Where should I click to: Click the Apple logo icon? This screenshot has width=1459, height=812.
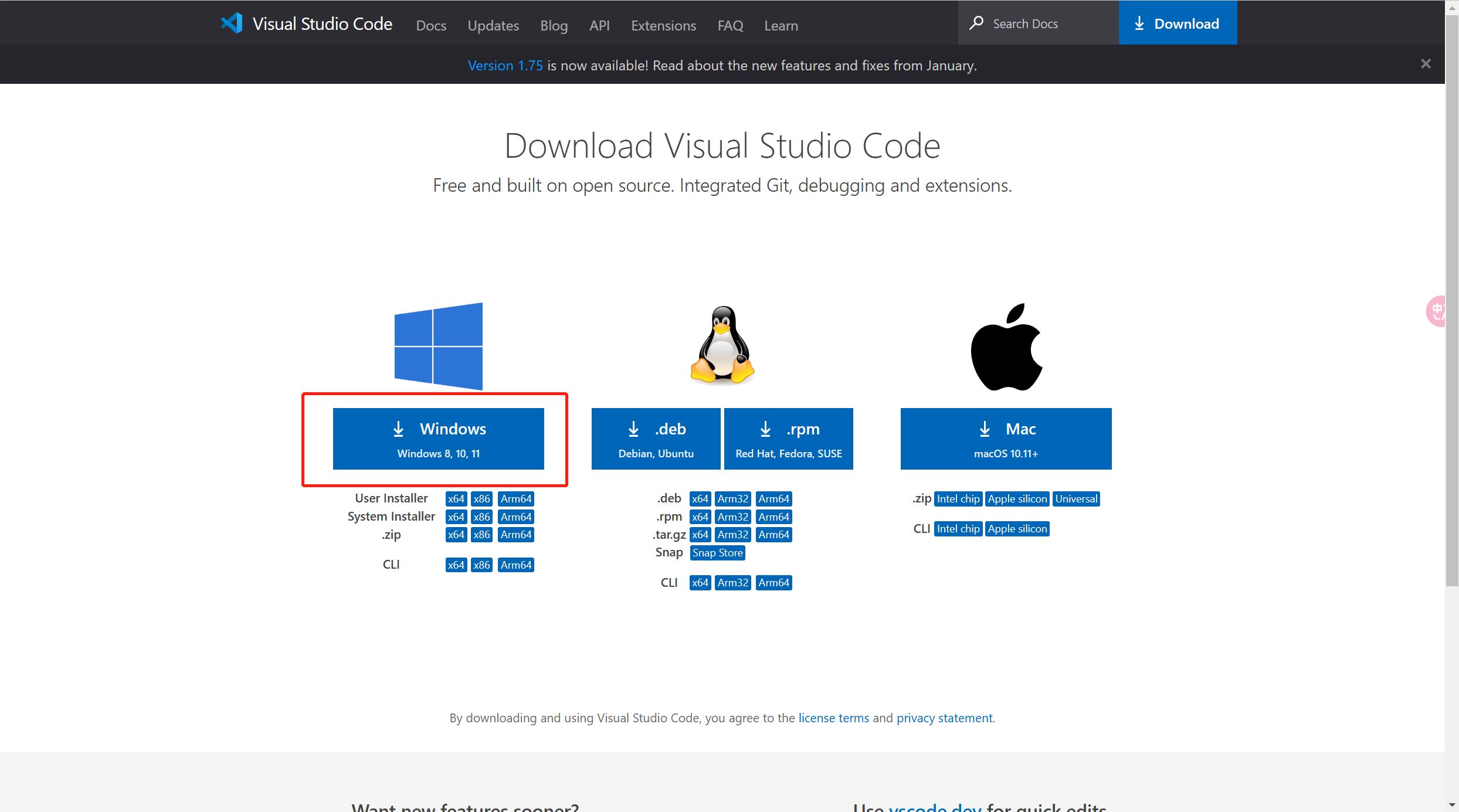1006,347
